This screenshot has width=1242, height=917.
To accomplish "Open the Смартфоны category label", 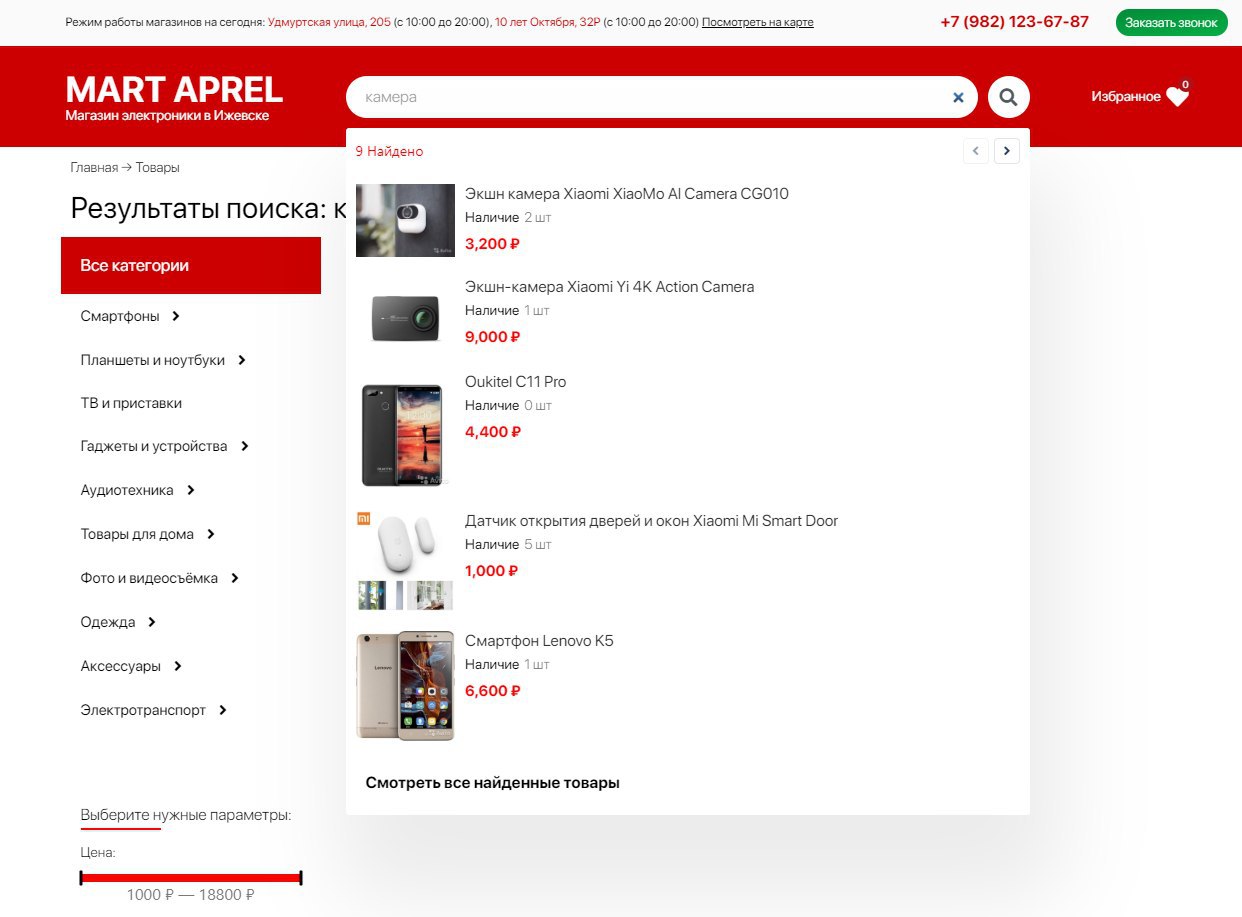I will coord(120,316).
